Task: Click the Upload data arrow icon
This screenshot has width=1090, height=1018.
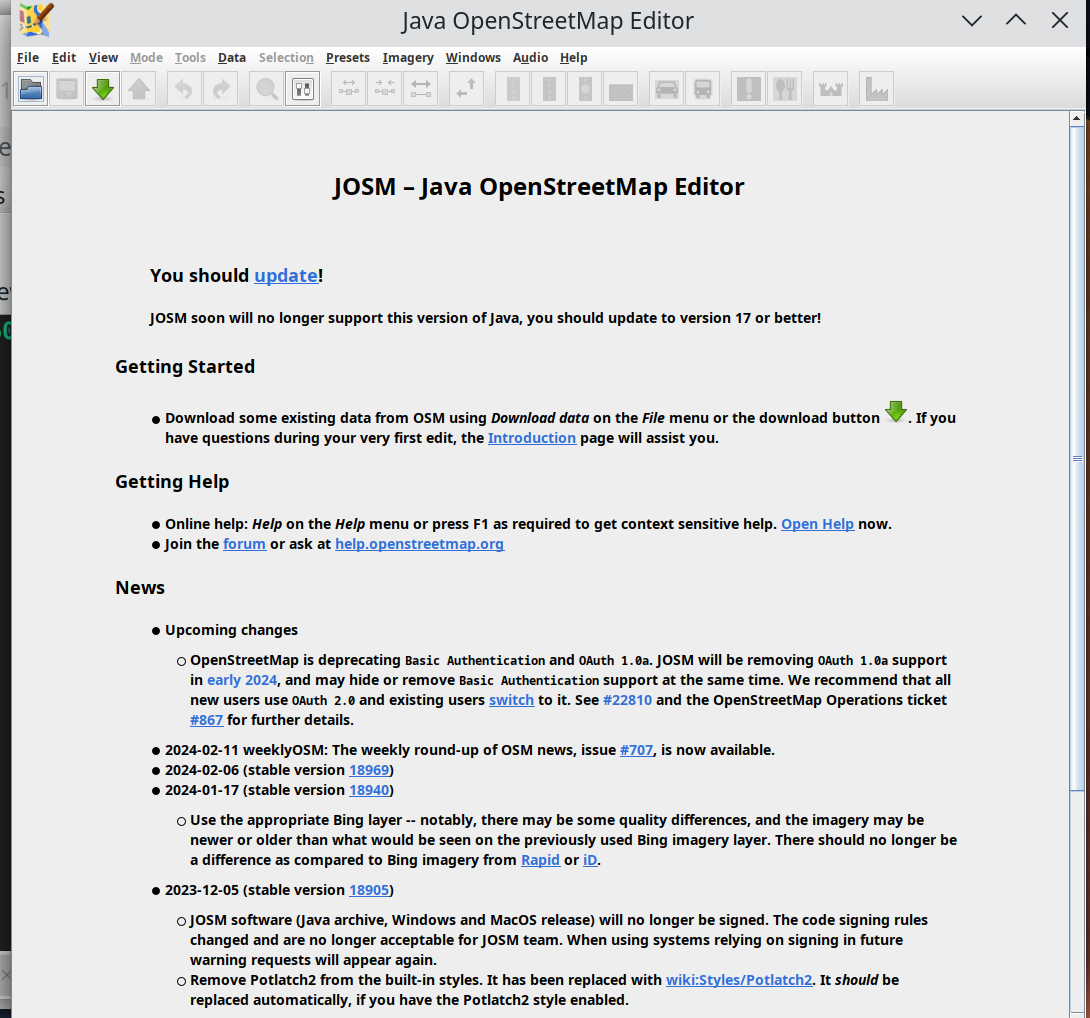Action: click(139, 89)
